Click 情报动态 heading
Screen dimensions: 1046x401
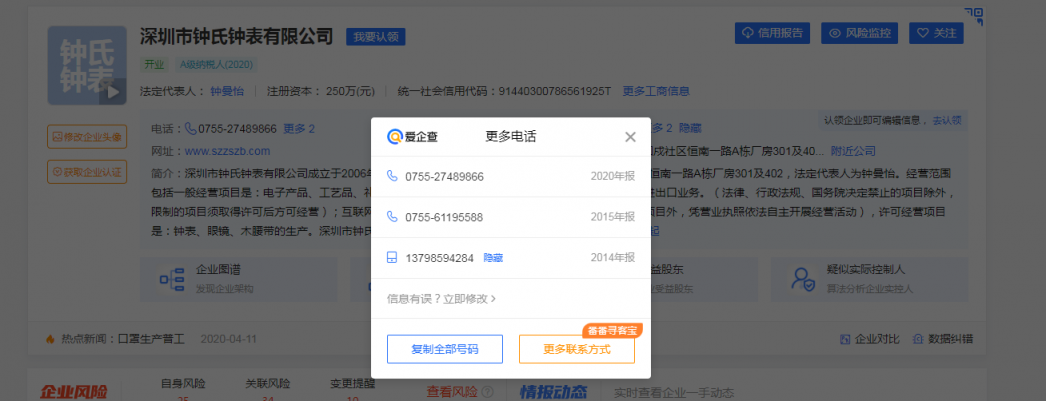click(x=554, y=392)
